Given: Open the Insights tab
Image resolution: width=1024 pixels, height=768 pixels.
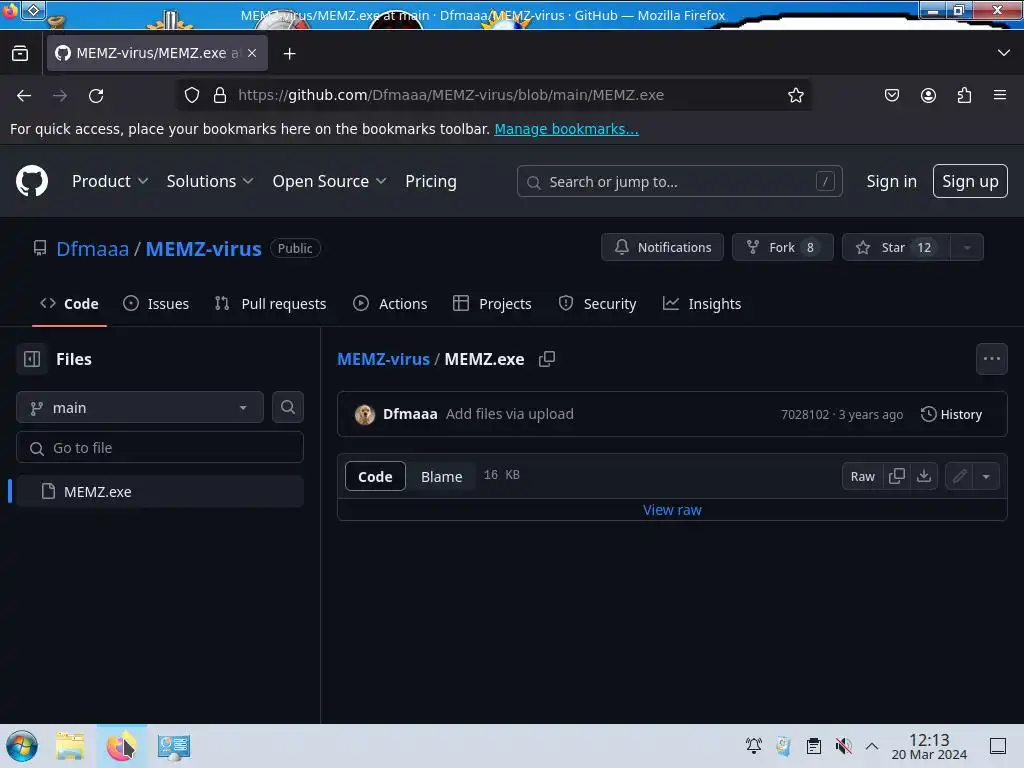Looking at the screenshot, I should point(702,304).
